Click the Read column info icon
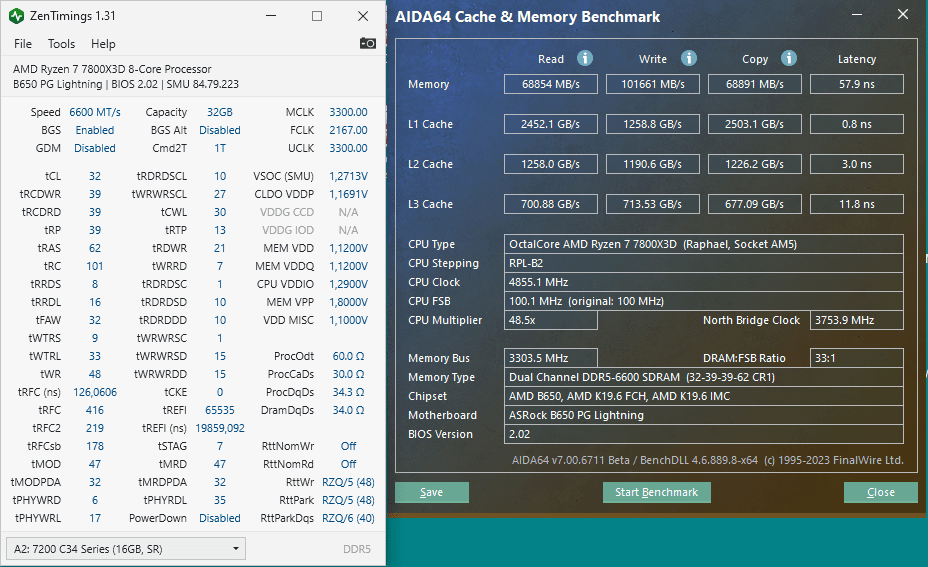This screenshot has width=928, height=567. (x=585, y=58)
